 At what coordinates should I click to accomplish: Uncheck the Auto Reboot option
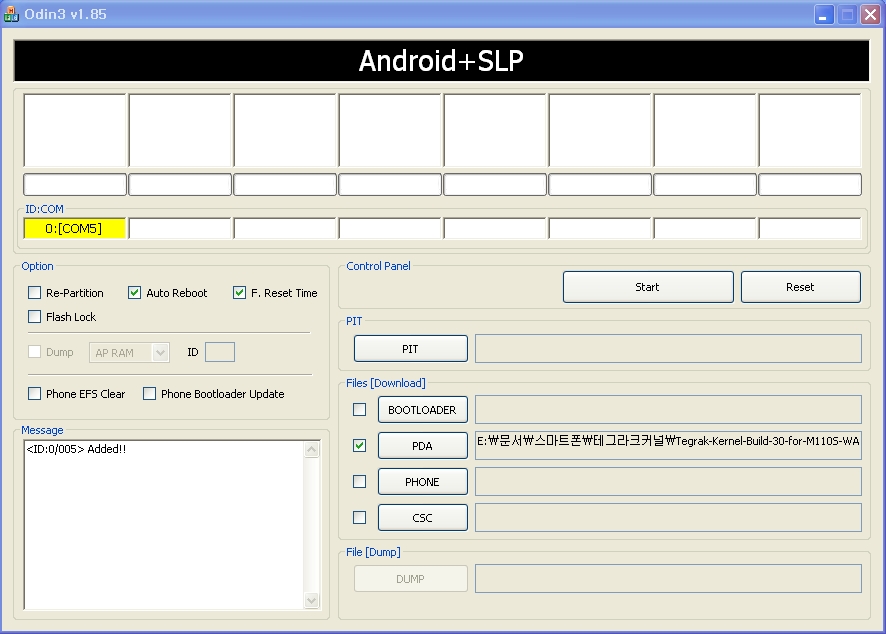click(x=135, y=293)
